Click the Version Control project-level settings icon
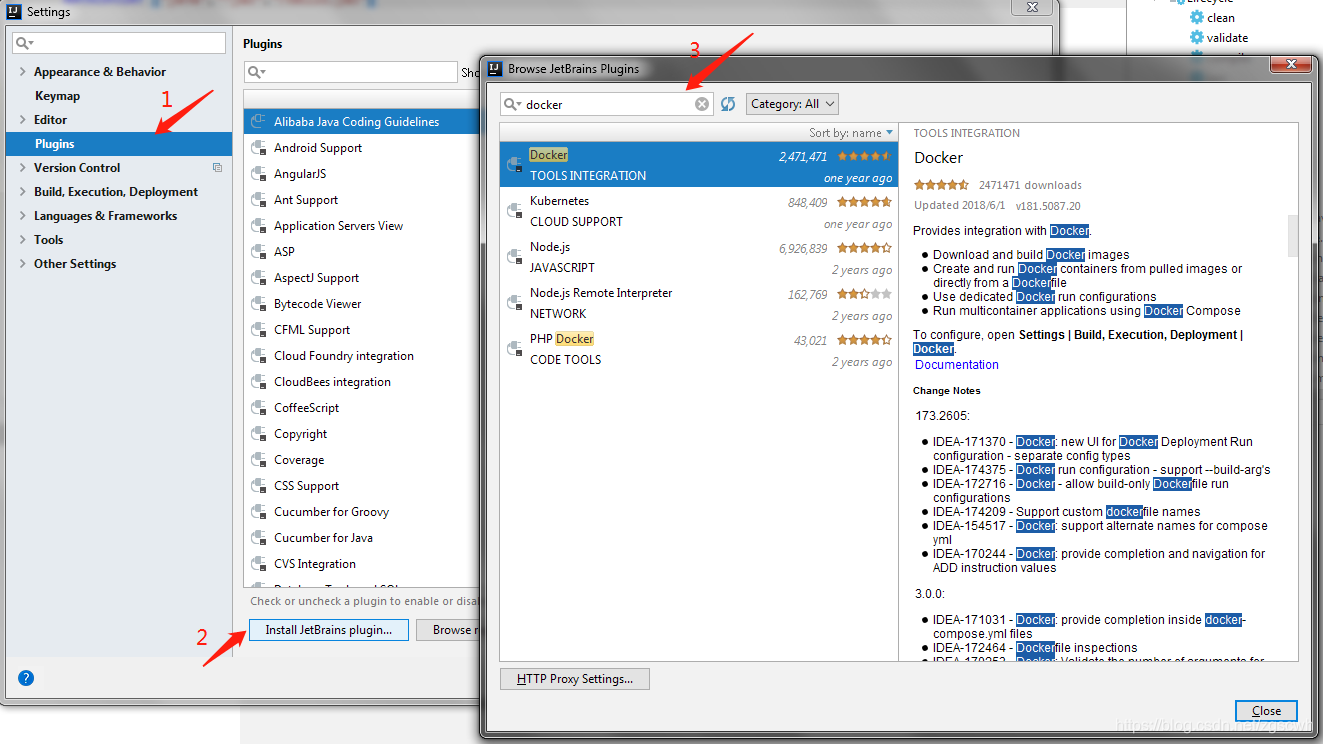Screen dimensions: 1323x744 coord(217,168)
